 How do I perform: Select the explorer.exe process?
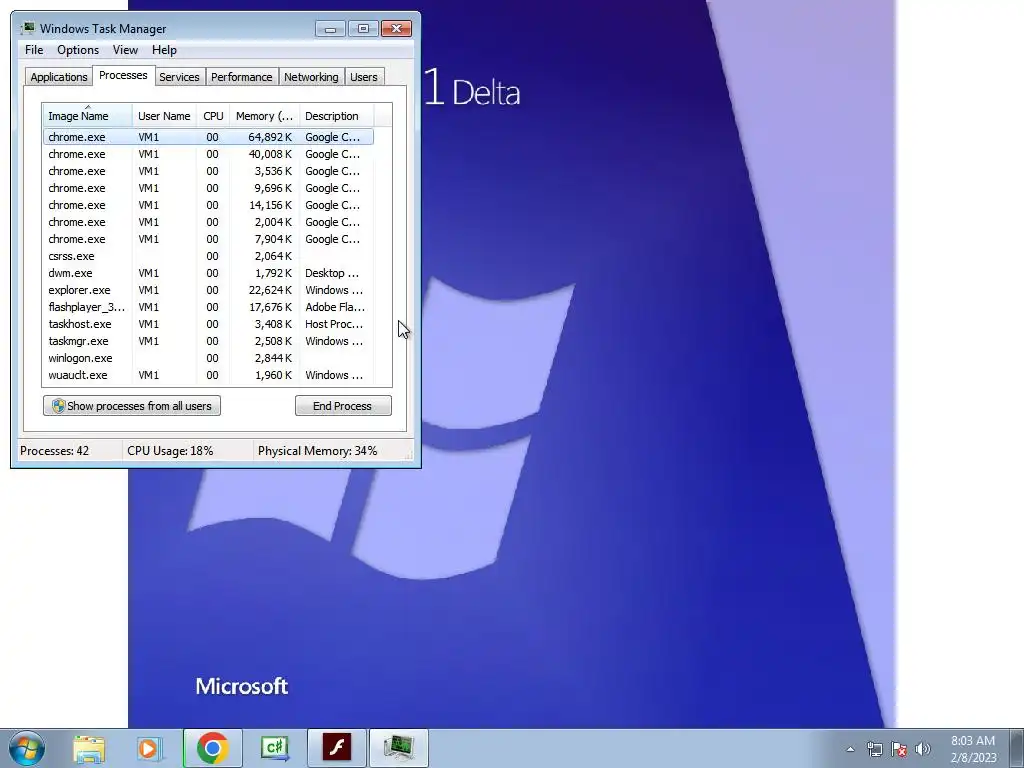pos(208,290)
